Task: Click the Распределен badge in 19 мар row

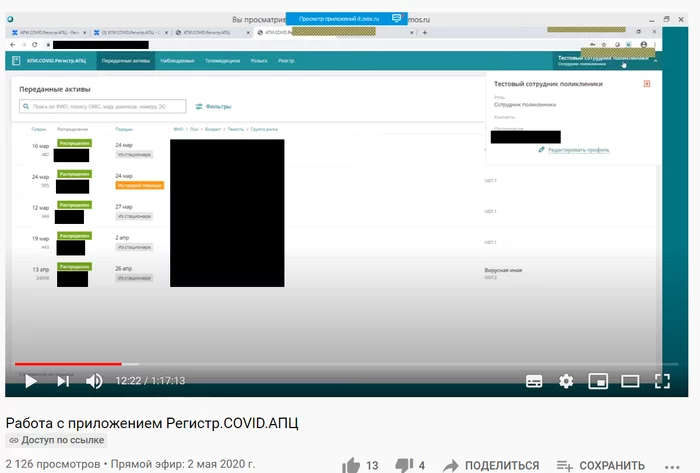Action: point(75,236)
